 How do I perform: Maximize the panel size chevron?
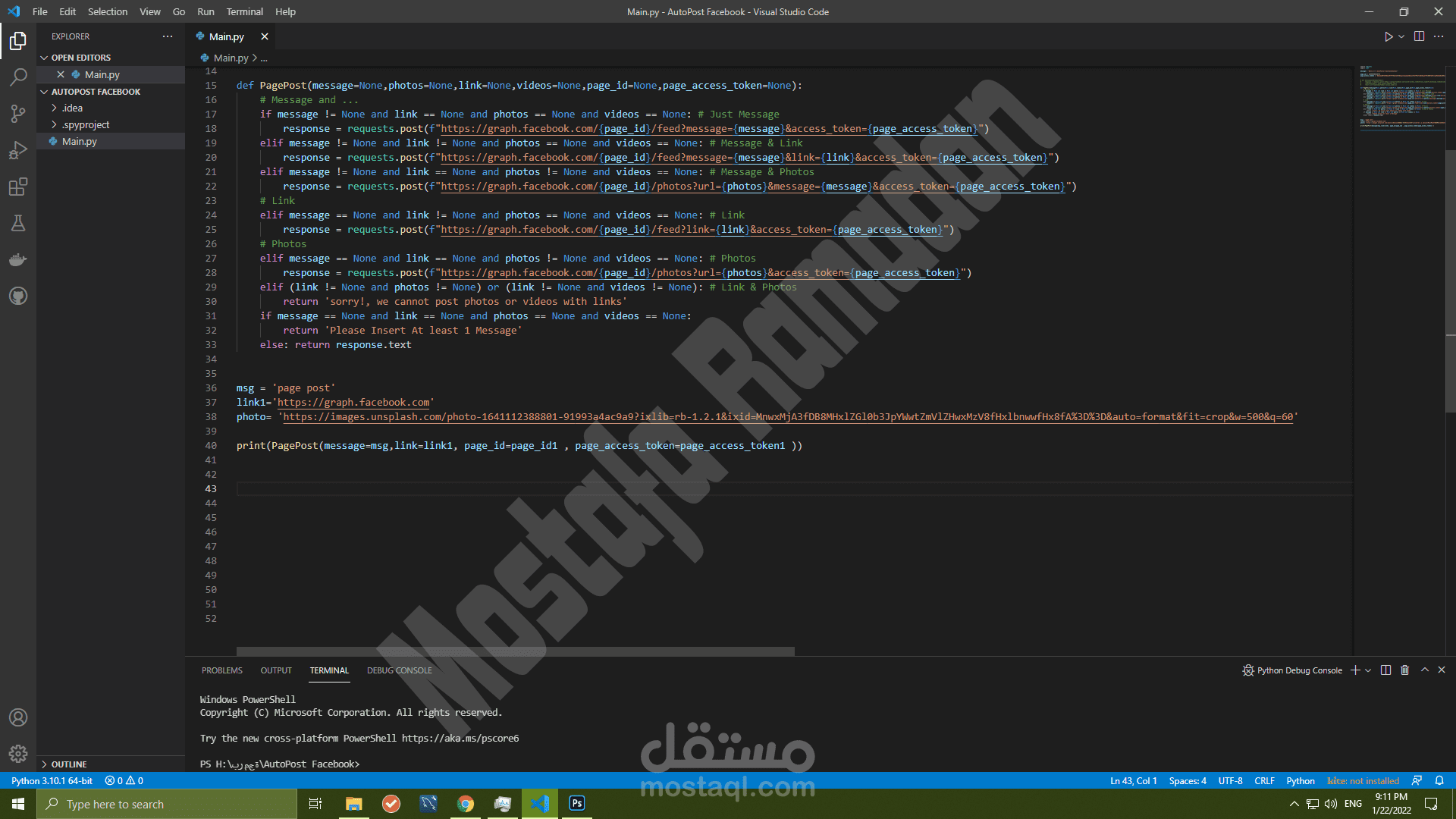click(1425, 670)
